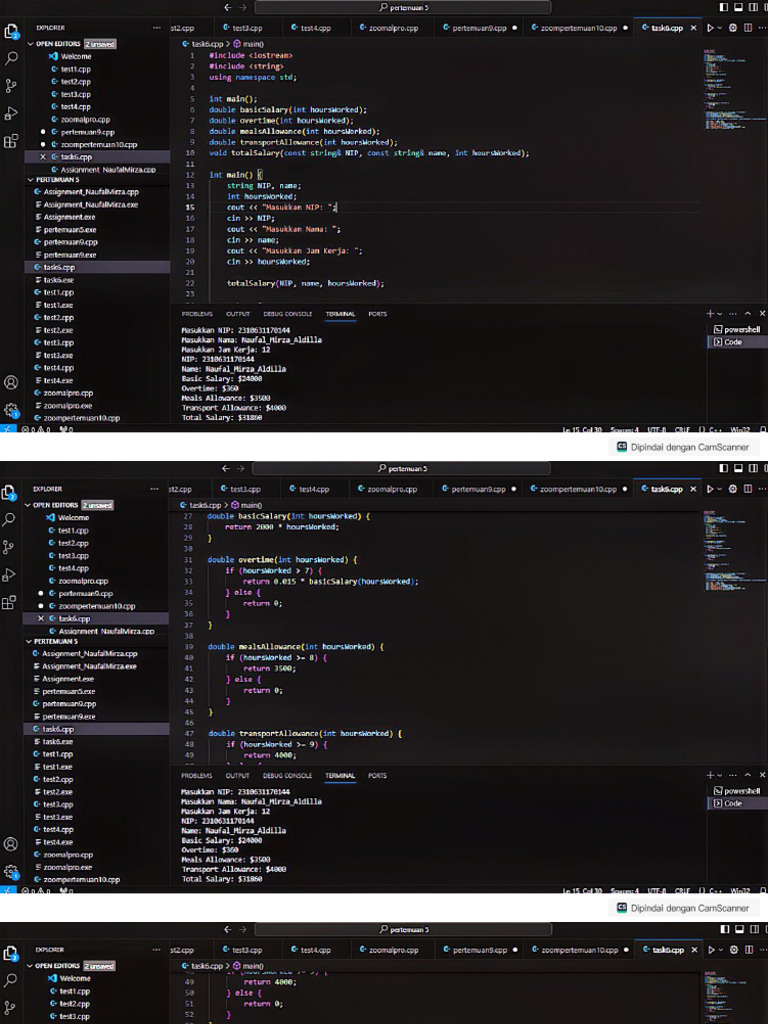Toggle the Secondary Side Bar layout icon in the first window
Viewport: 768px width, 1024px height.
pos(753,7)
